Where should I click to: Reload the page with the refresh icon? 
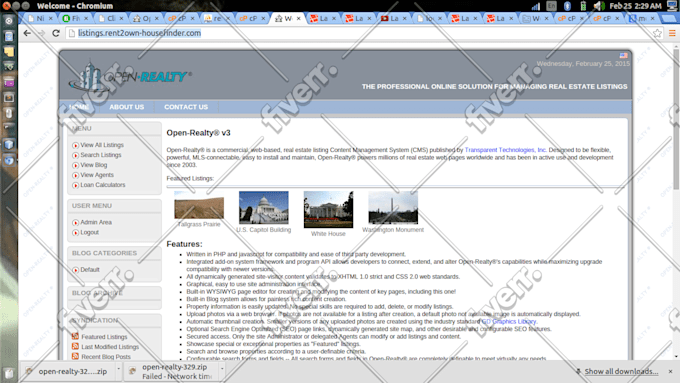click(56, 33)
